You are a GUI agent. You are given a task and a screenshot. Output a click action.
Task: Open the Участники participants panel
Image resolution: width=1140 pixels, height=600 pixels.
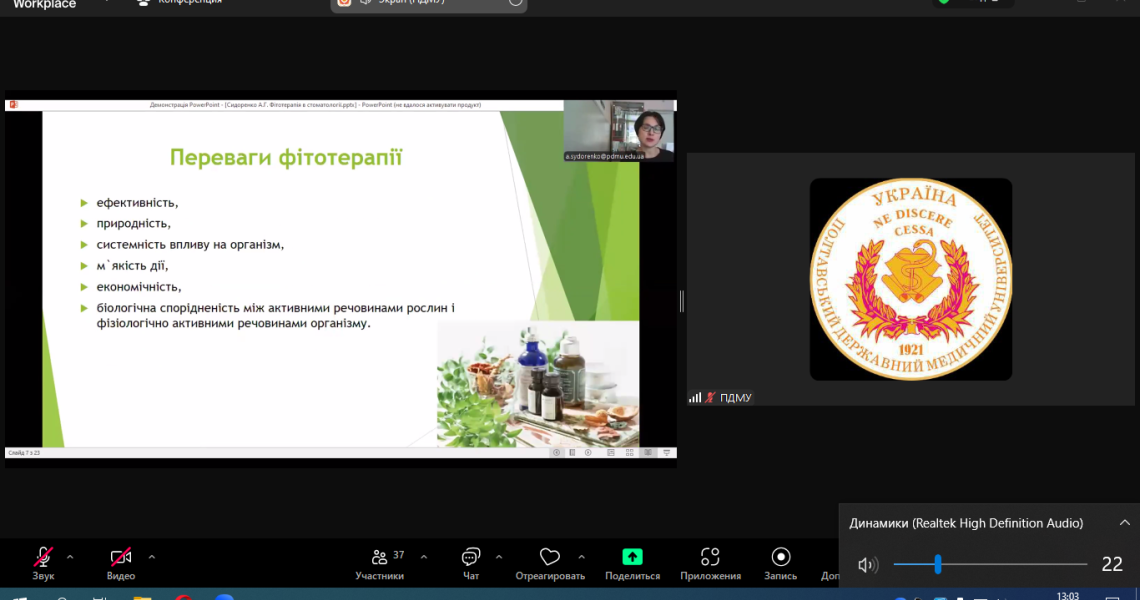pyautogui.click(x=380, y=564)
